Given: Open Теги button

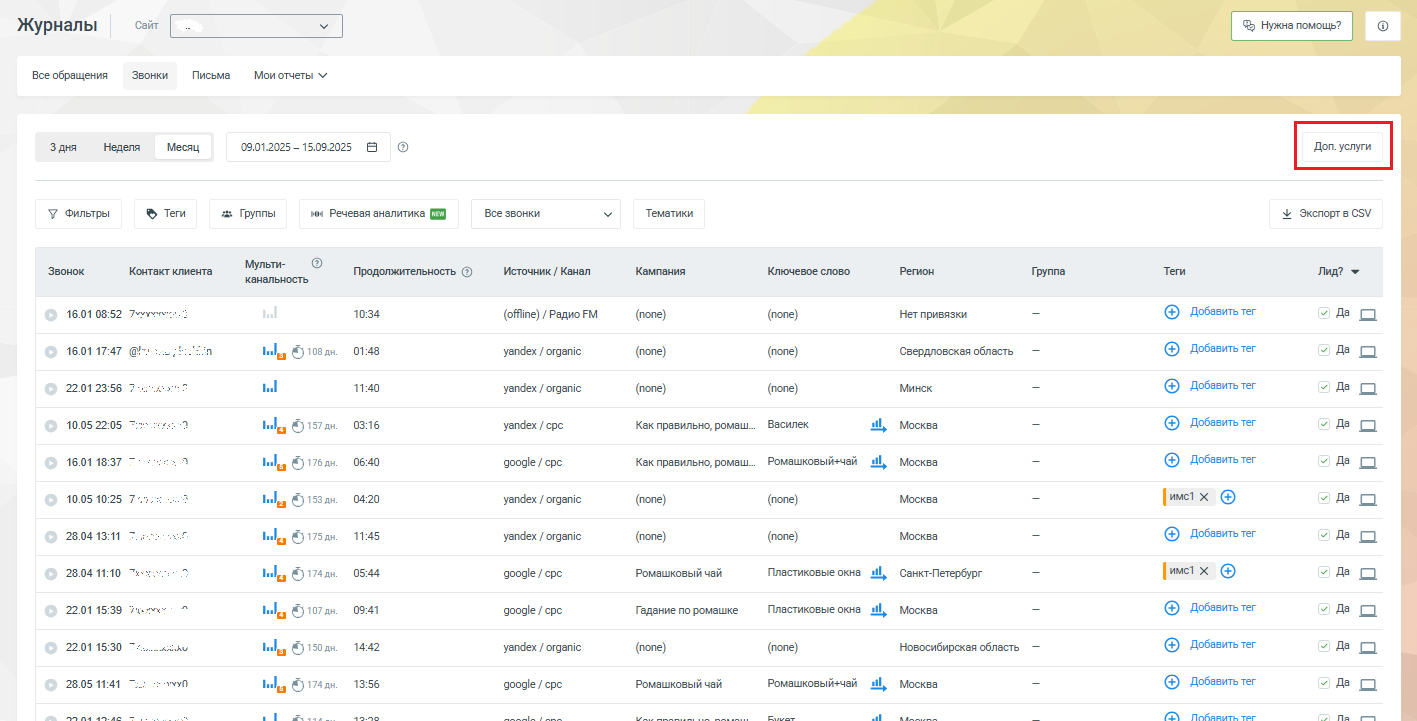Looking at the screenshot, I should coord(166,214).
